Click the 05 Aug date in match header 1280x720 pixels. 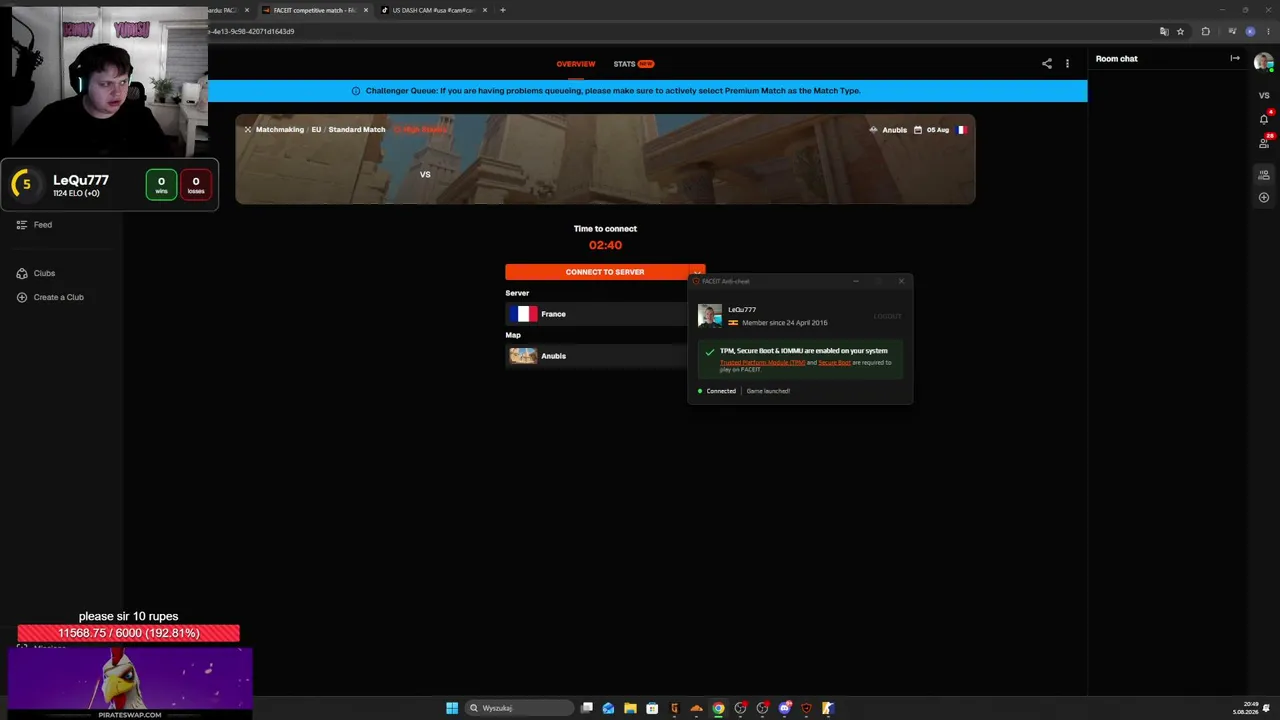[x=937, y=130]
